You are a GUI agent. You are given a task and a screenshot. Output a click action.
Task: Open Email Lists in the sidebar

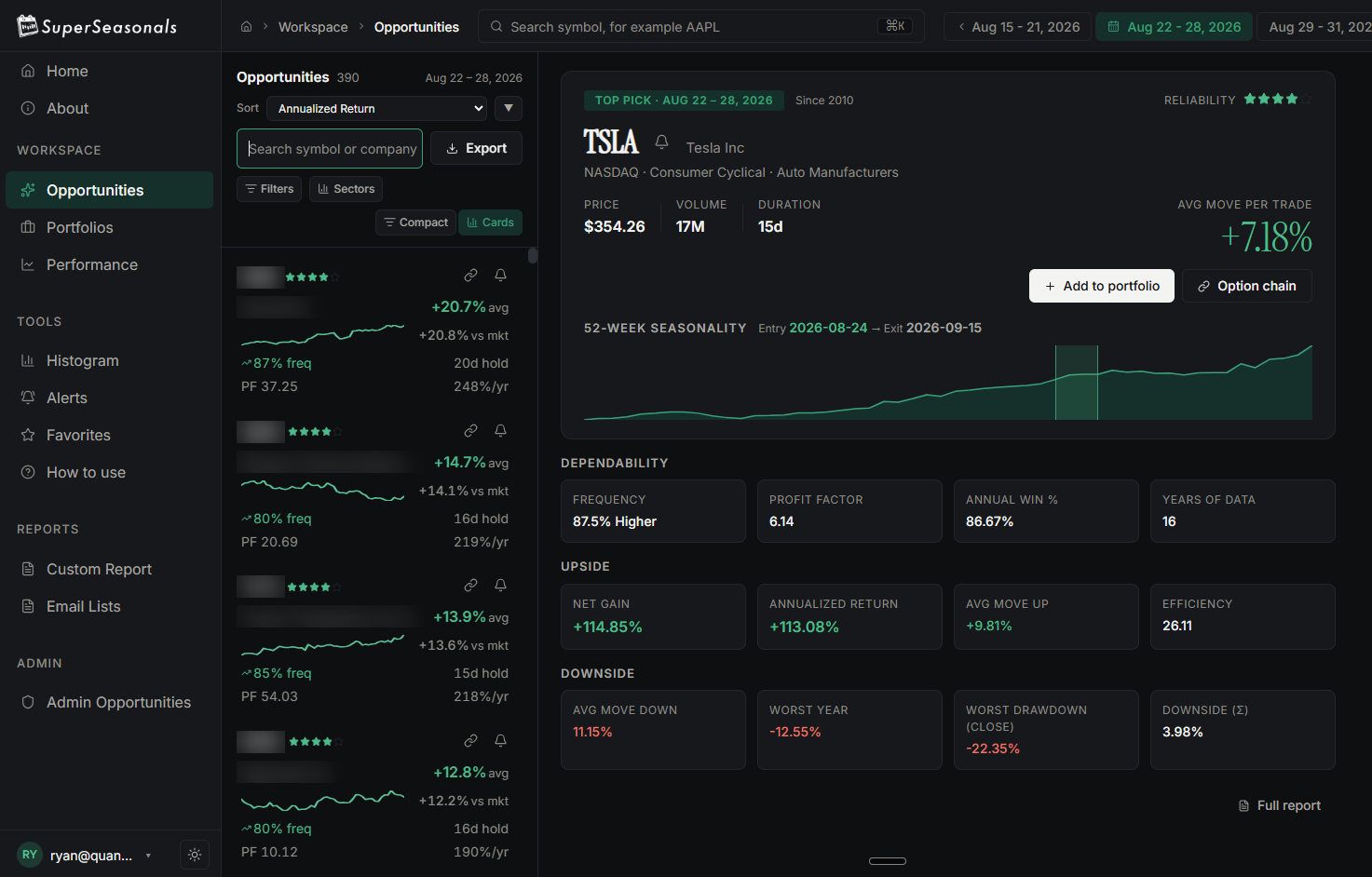[x=110, y=606]
